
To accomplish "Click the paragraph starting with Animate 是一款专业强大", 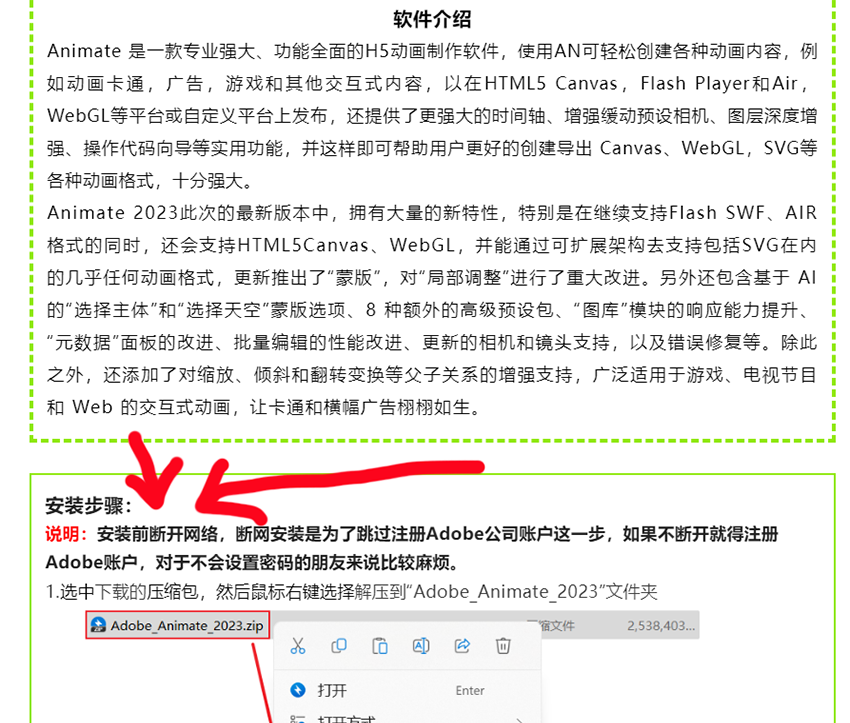I will coord(432,115).
